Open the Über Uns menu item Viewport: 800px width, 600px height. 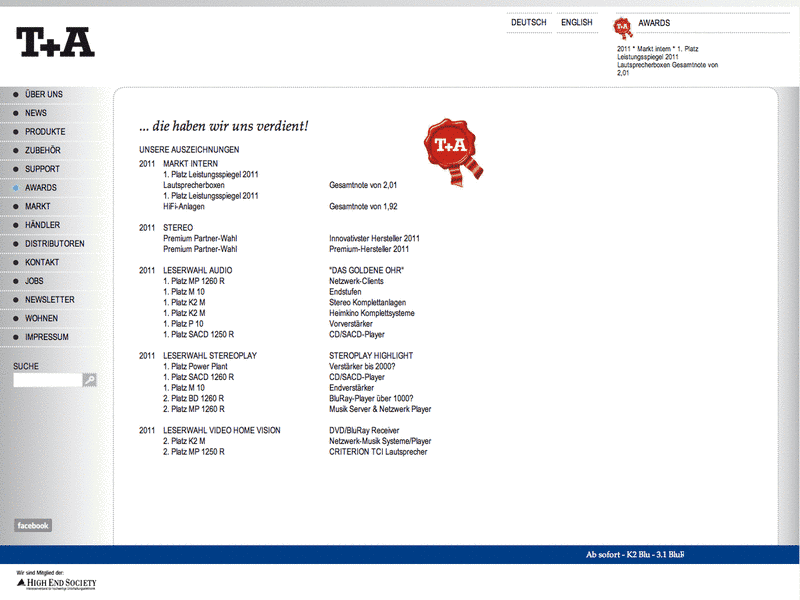43,94
